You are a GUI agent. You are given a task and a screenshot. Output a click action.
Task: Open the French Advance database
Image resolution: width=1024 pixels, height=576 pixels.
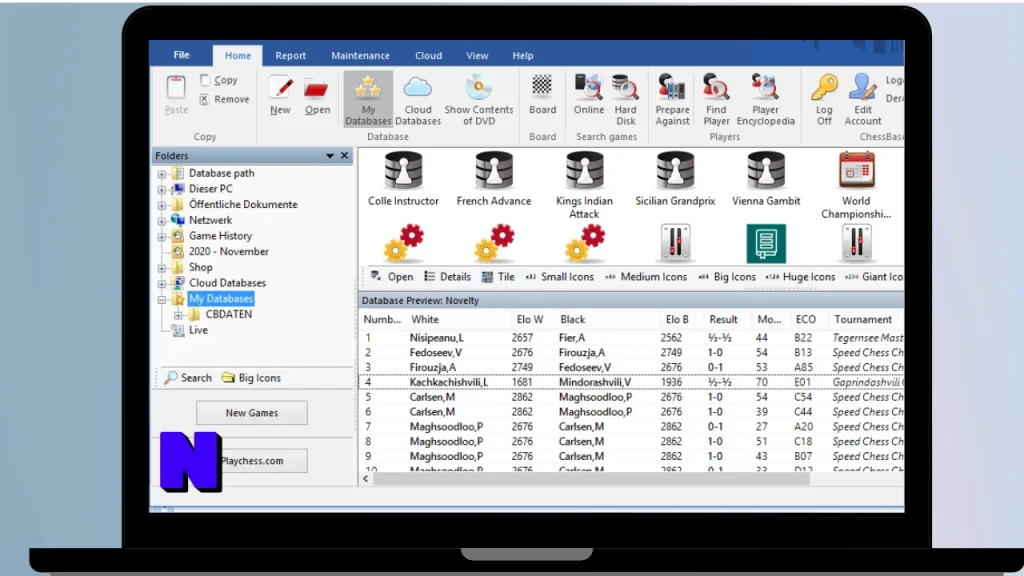[494, 178]
